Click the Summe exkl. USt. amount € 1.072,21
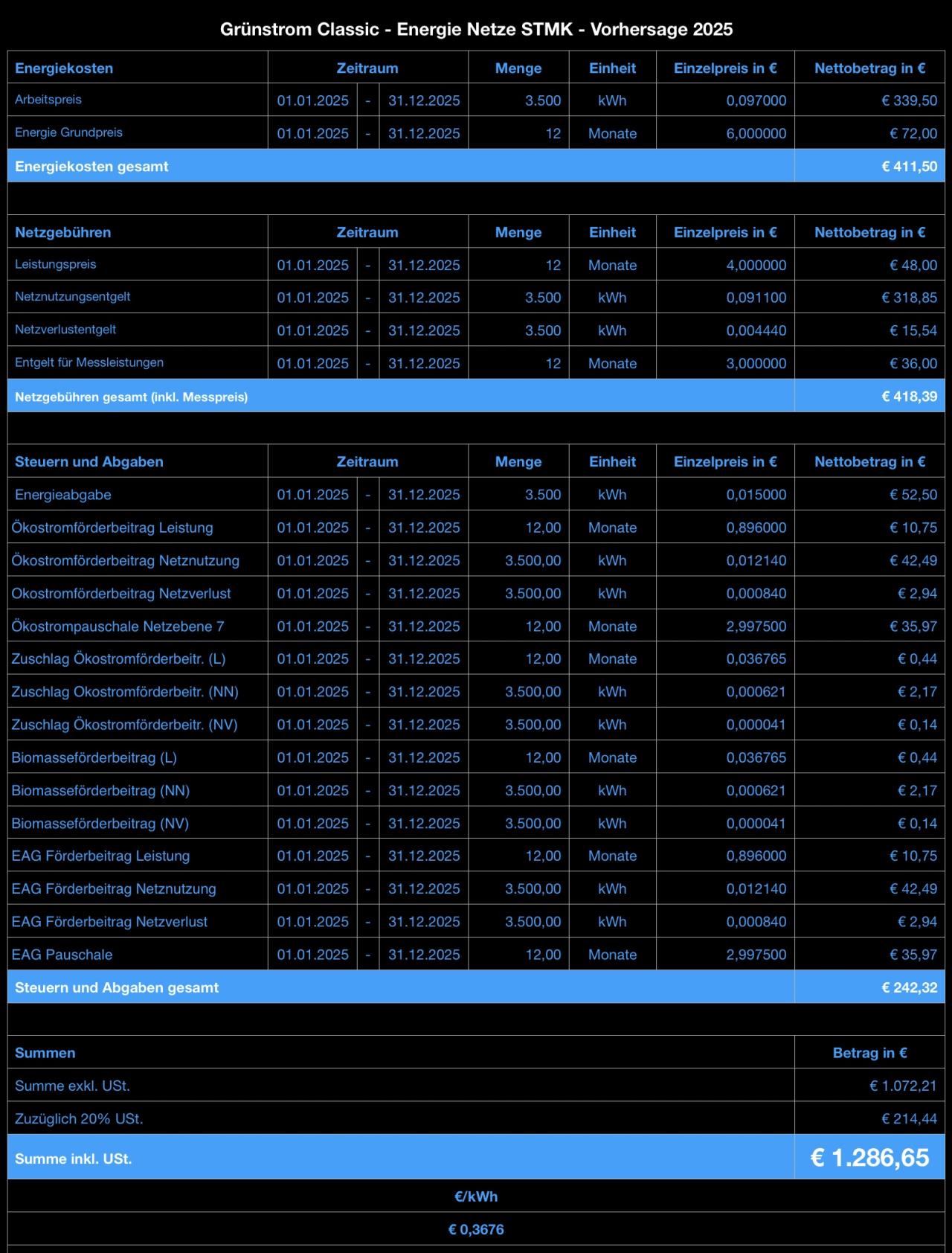Screen dimensions: 952x1253 903,1086
